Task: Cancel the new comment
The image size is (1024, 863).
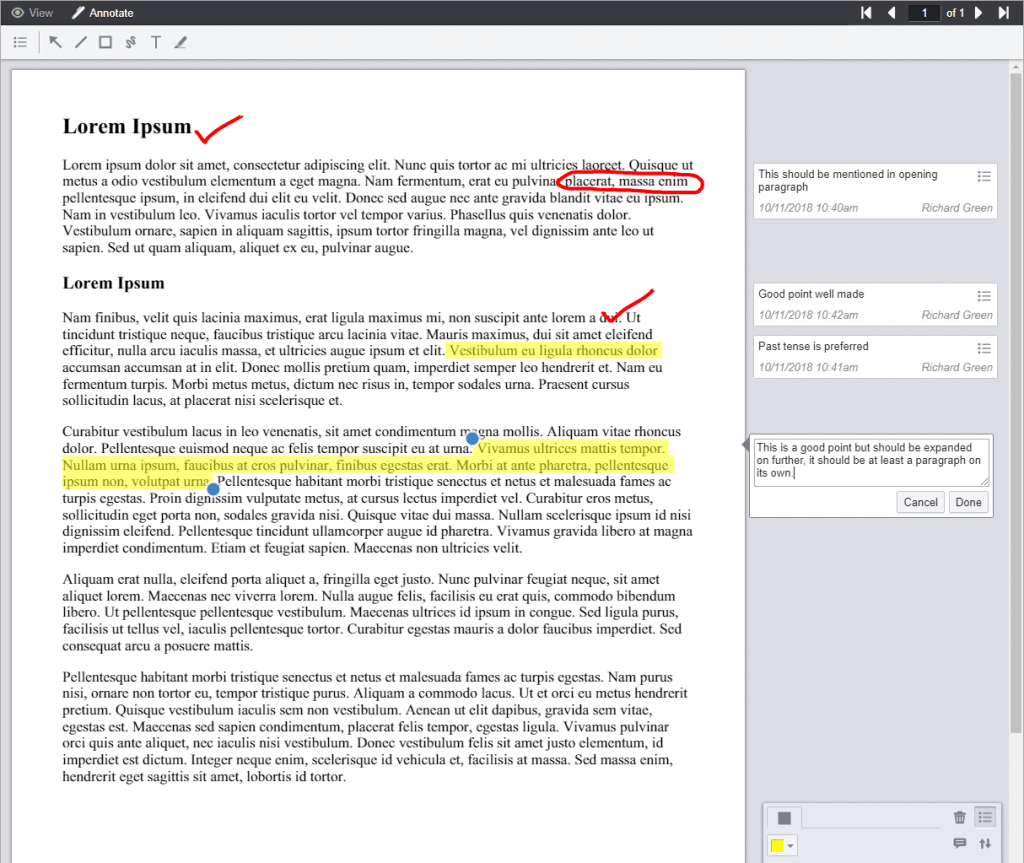Action: point(920,502)
